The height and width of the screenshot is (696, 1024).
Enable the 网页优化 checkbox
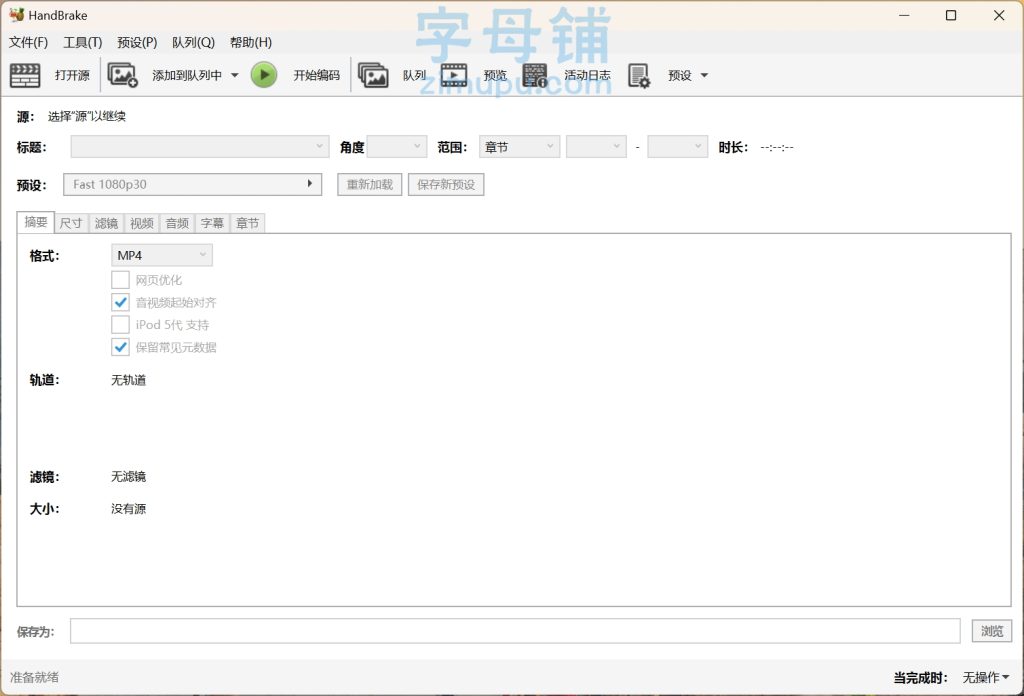(120, 280)
